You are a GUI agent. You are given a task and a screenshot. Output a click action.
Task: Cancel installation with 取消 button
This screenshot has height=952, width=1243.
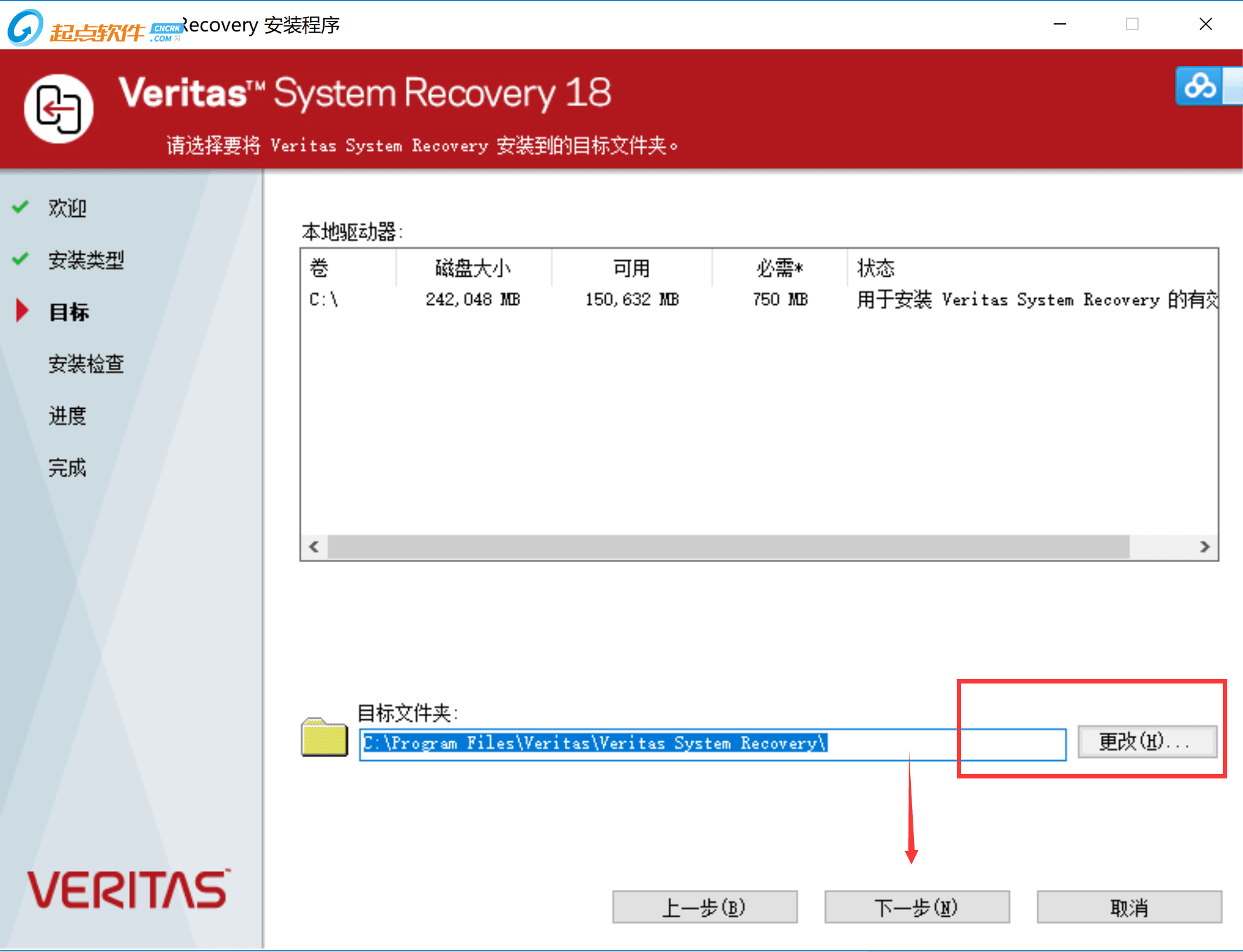[1129, 907]
